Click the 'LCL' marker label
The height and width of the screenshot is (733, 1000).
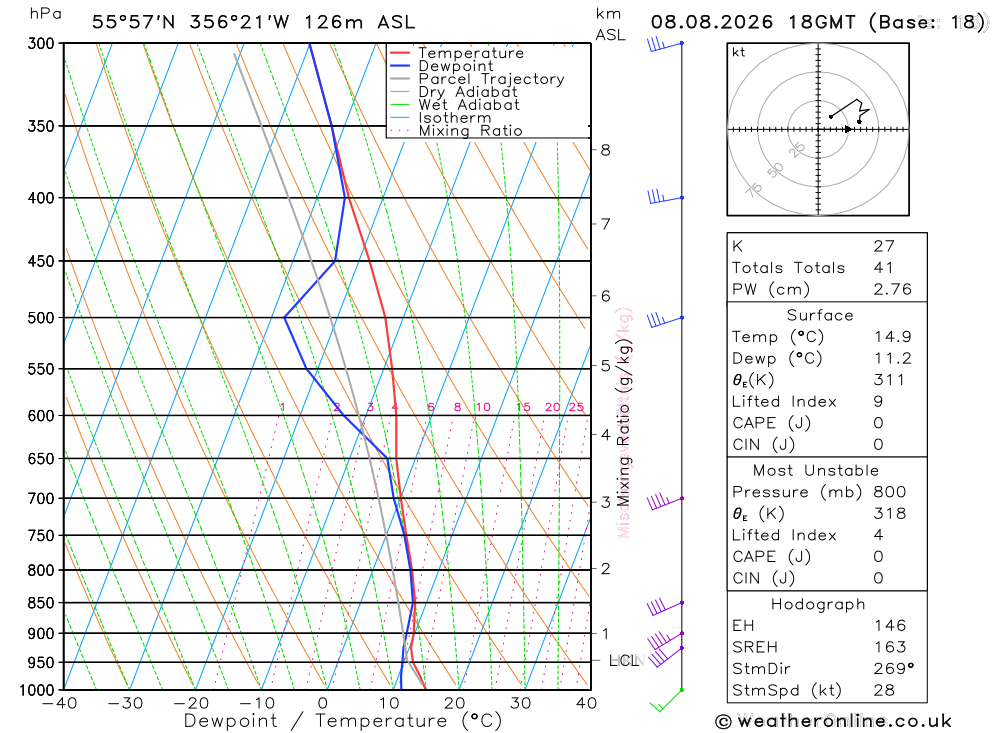coord(624,661)
